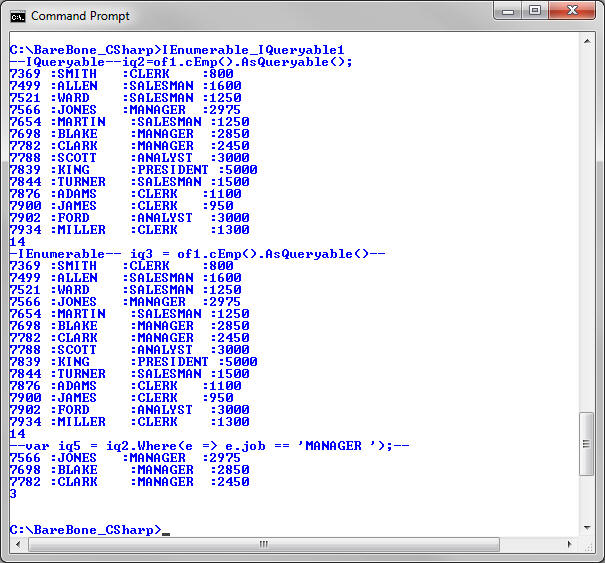The height and width of the screenshot is (563, 605).
Task: Click the "--IQueryable--iq2" header line
Action: tap(181, 62)
